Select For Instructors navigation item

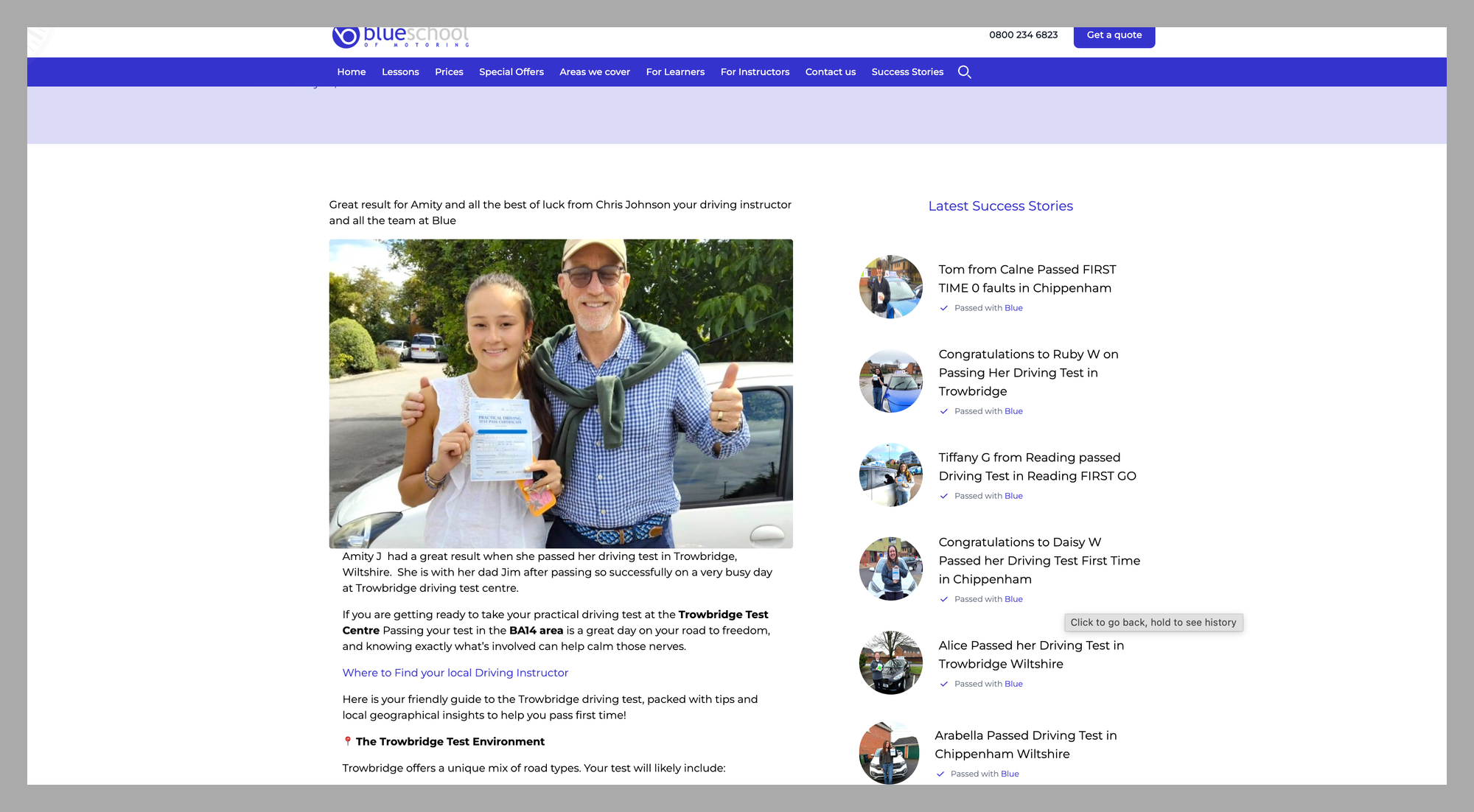755,72
